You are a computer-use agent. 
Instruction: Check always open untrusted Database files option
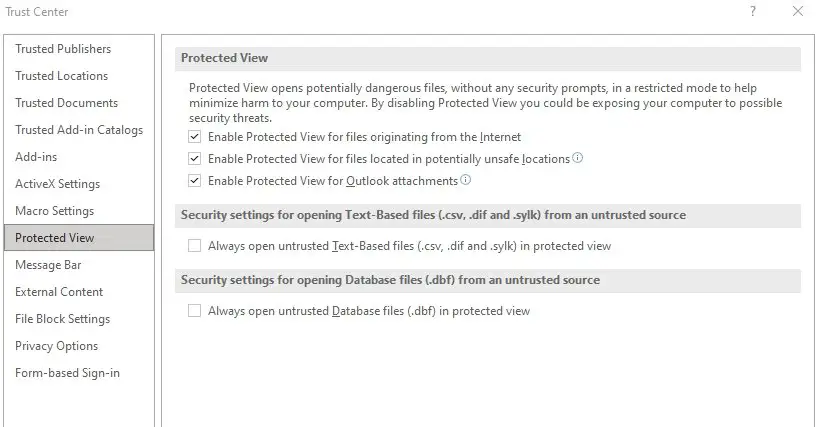194,310
